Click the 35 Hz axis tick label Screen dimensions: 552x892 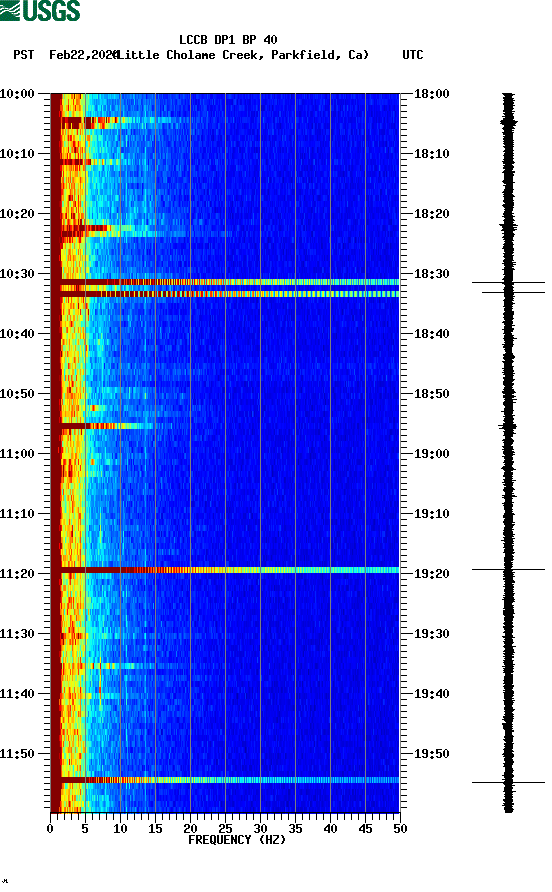click(x=295, y=829)
